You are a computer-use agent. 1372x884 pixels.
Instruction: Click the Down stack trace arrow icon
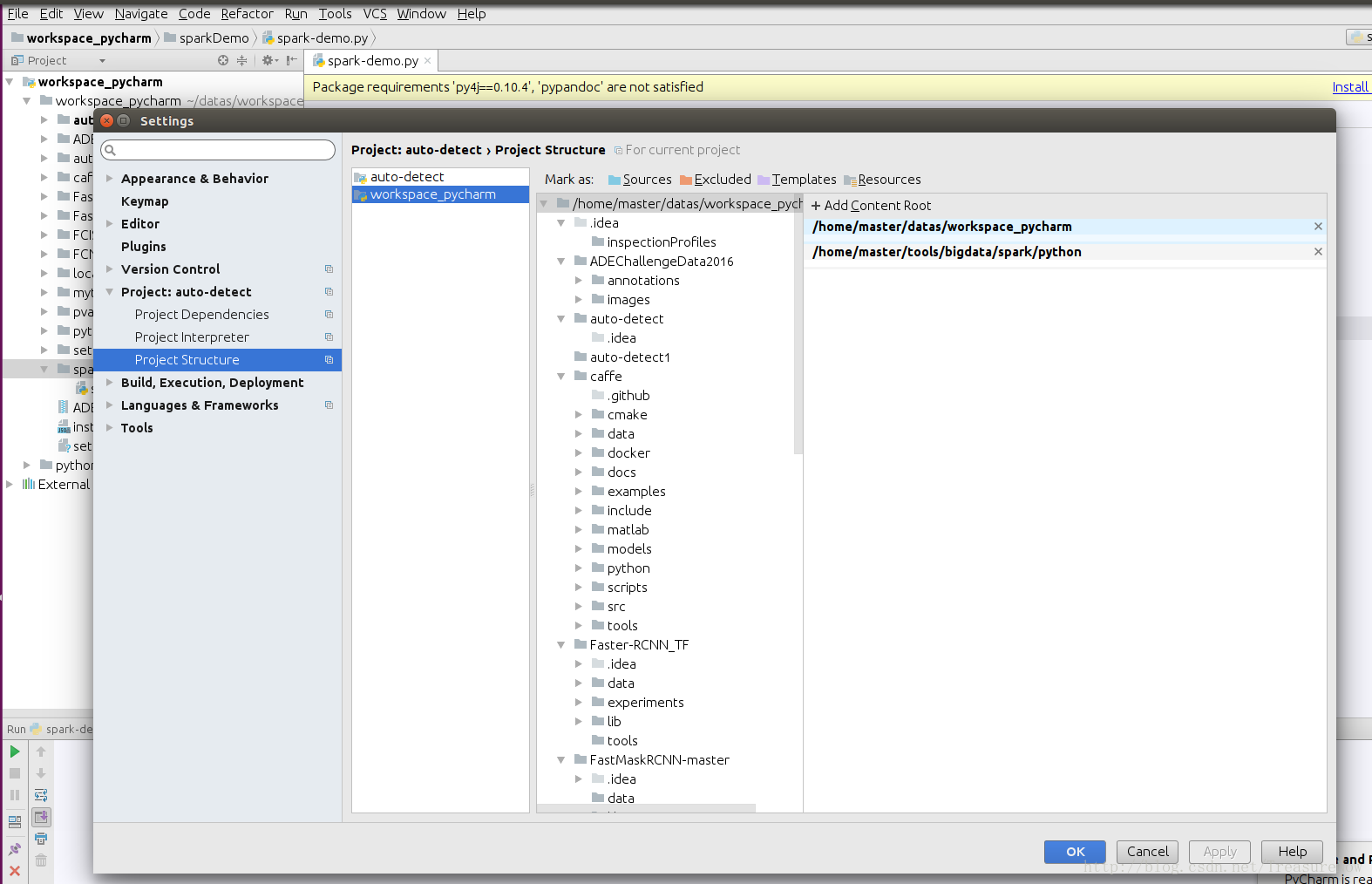point(41,773)
